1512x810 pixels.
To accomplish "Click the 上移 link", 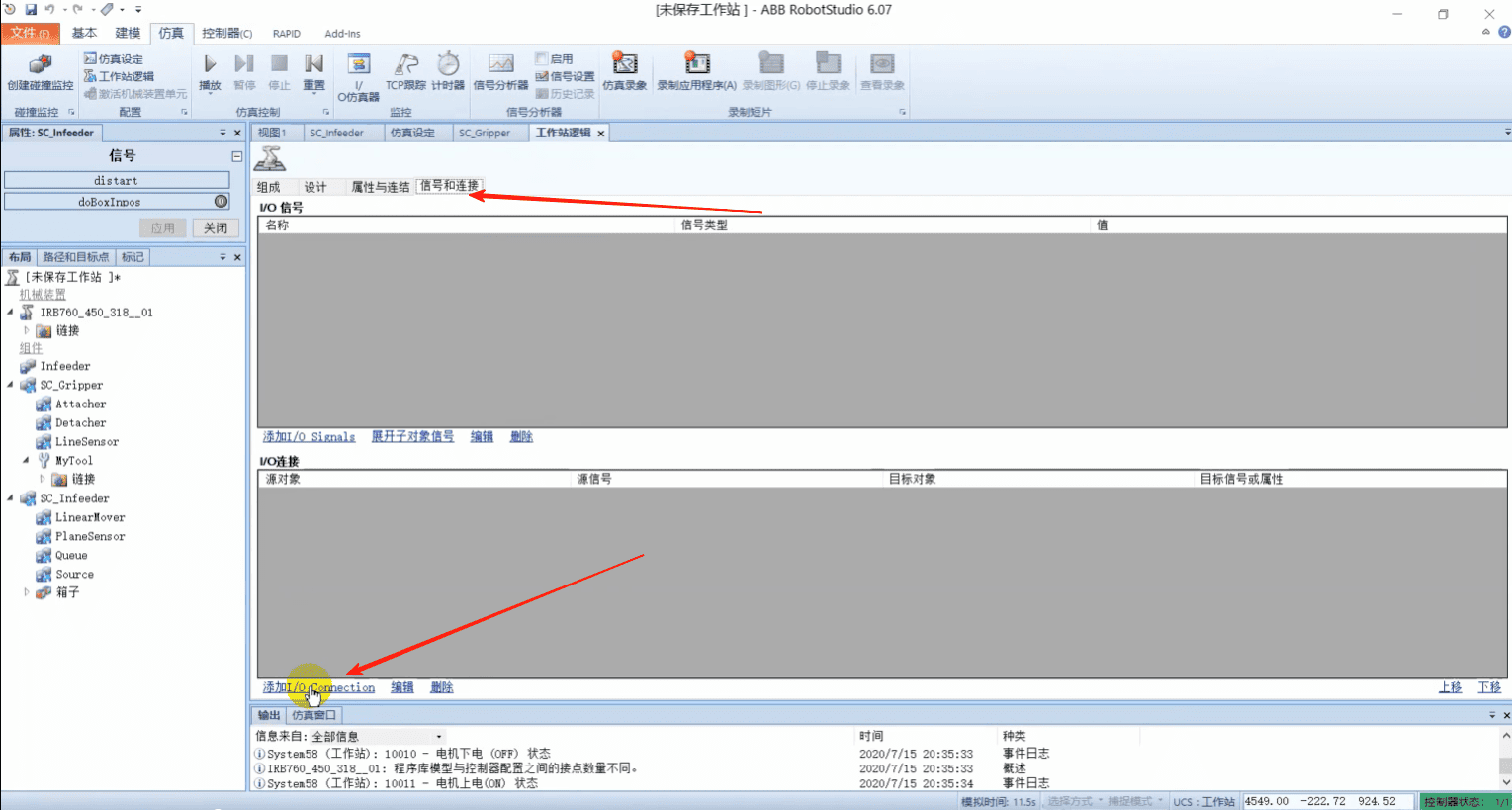I will click(1450, 687).
